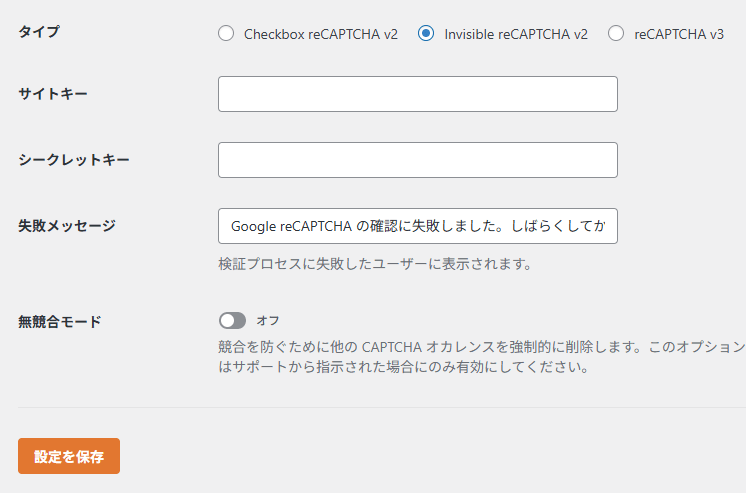Choose the Invisible reCAPTCHA v2 radio option
The image size is (746, 493).
point(426,34)
